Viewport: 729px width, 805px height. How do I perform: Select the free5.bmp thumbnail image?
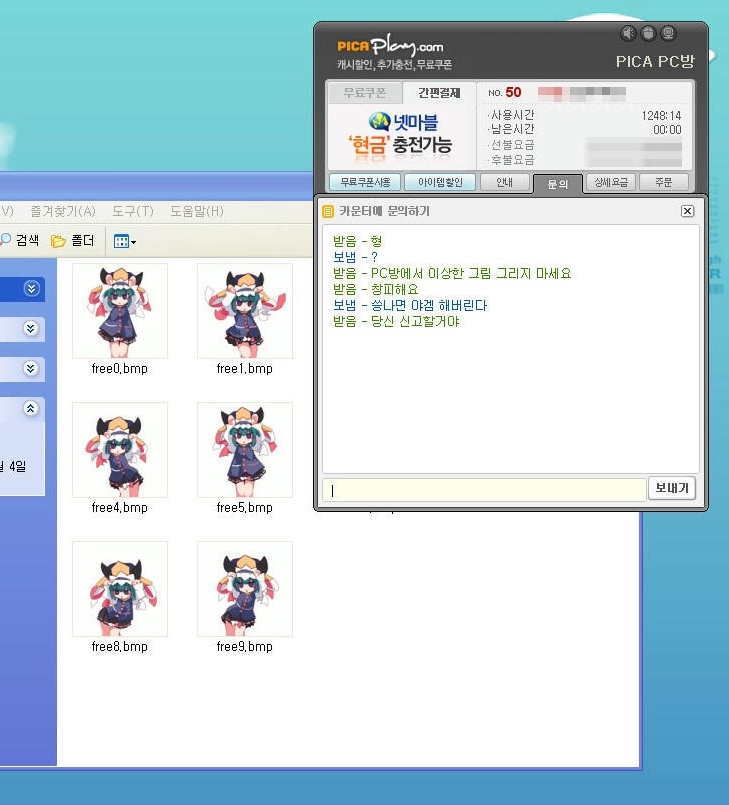pos(245,450)
